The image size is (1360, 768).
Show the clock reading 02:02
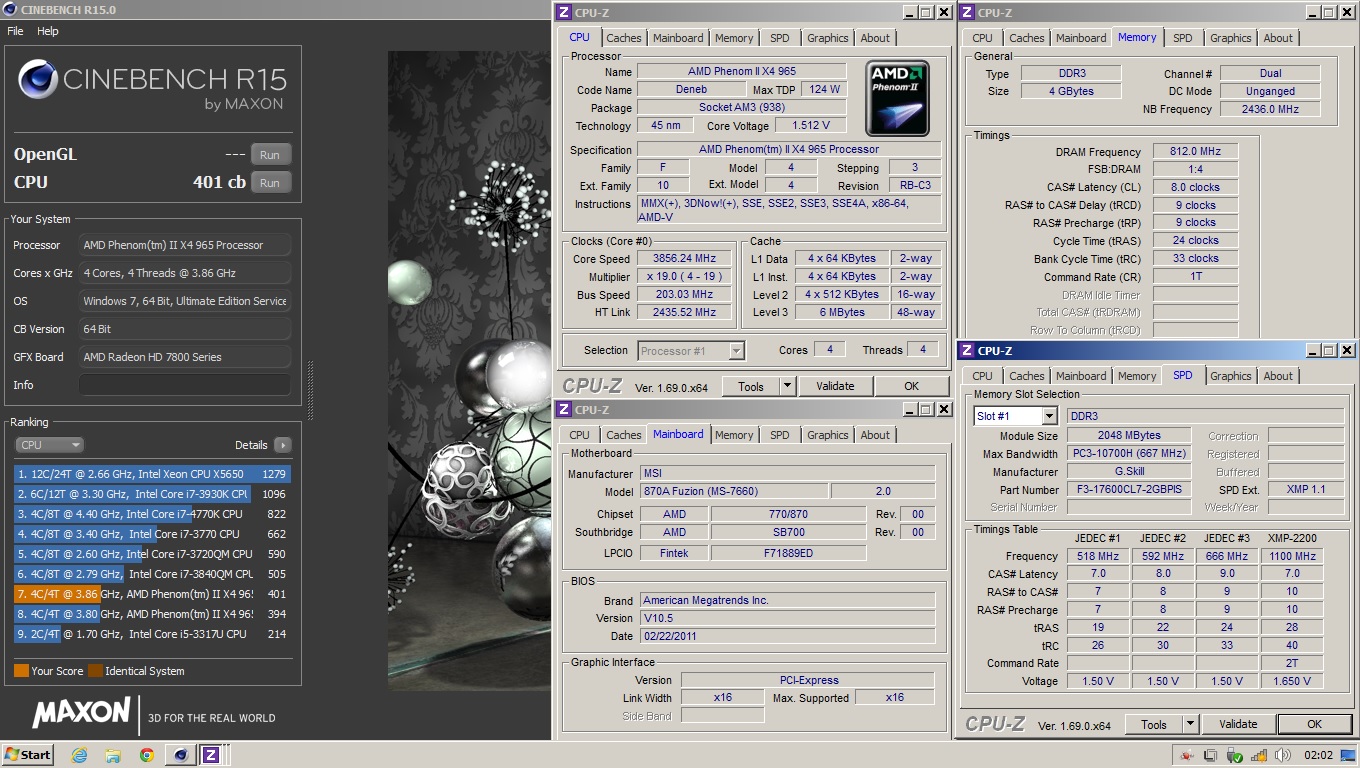tap(1318, 755)
